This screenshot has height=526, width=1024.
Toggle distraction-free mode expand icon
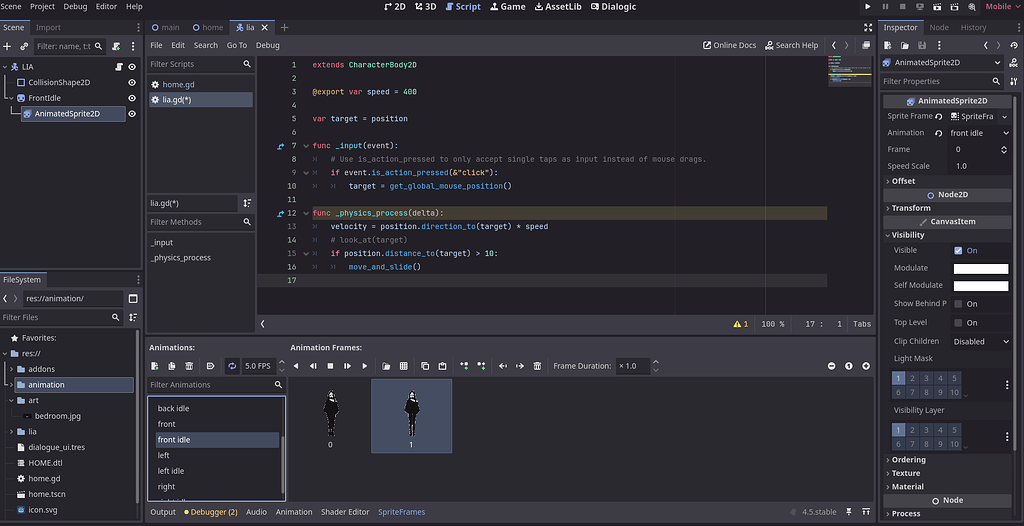point(868,27)
